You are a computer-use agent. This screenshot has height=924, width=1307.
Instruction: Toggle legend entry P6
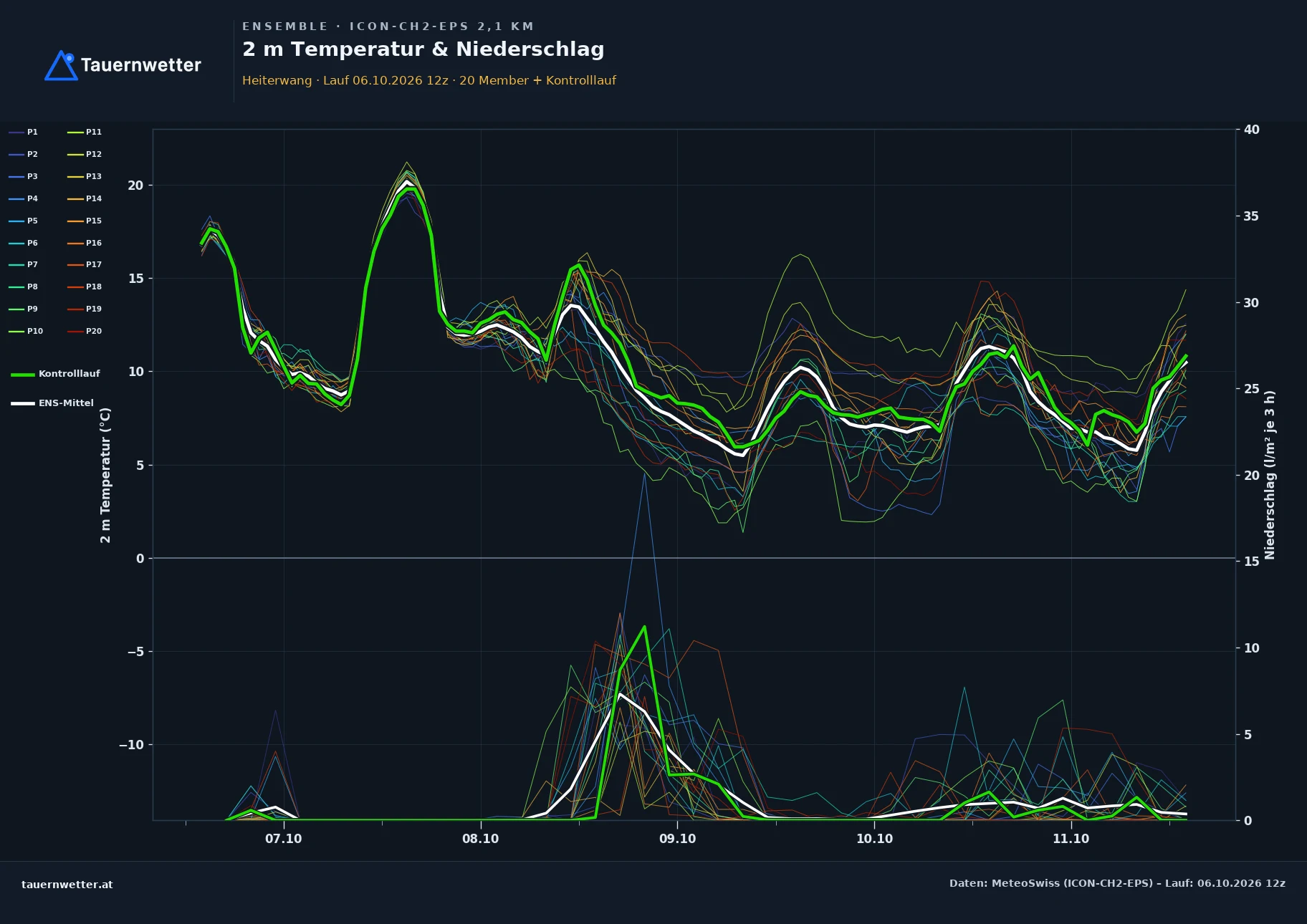(x=23, y=243)
